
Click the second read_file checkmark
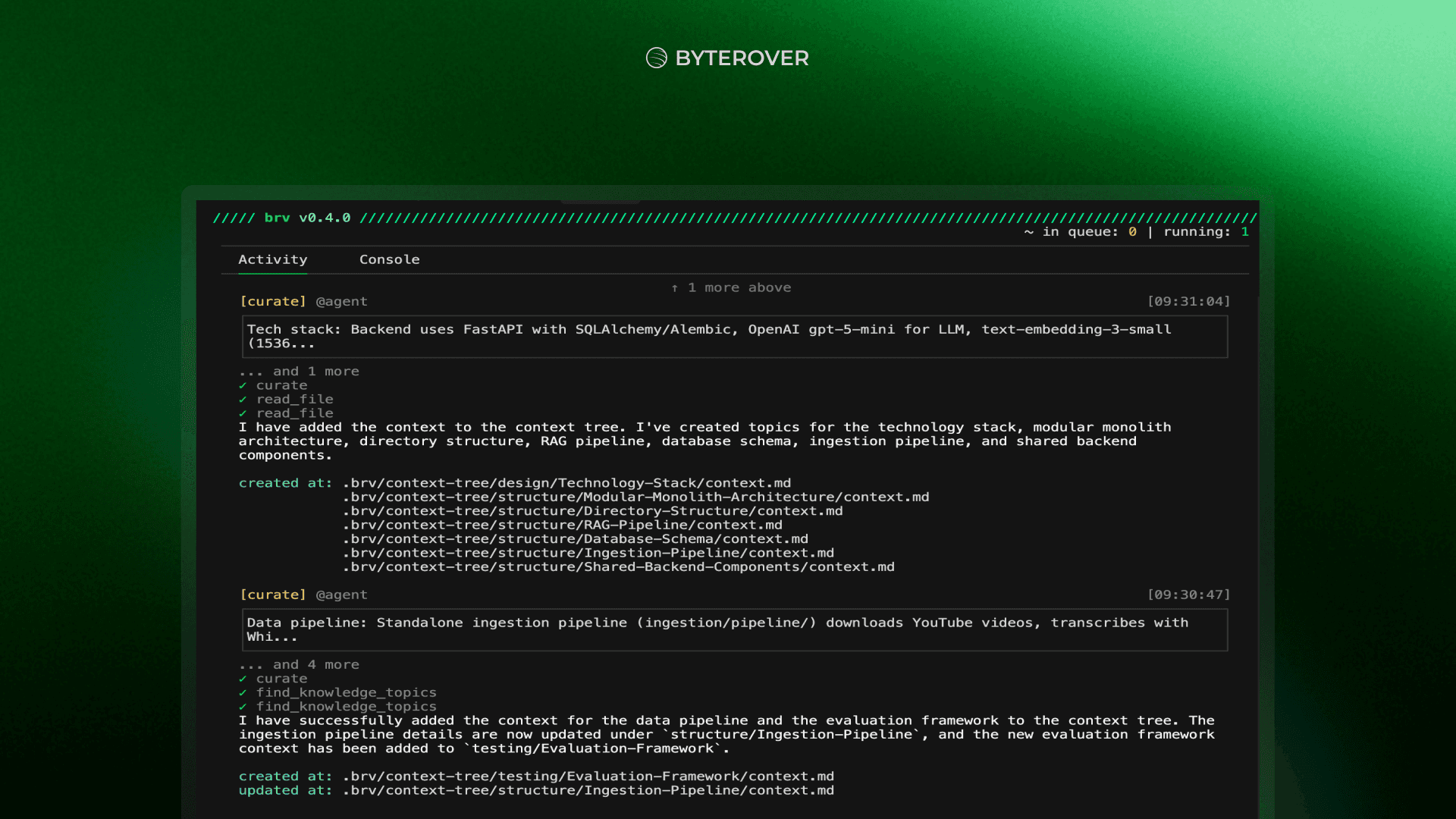[x=243, y=413]
